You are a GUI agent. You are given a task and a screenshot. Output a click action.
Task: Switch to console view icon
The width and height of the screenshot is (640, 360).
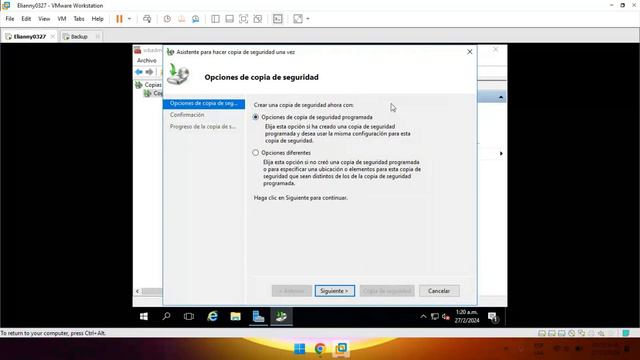pyautogui.click(x=278, y=19)
